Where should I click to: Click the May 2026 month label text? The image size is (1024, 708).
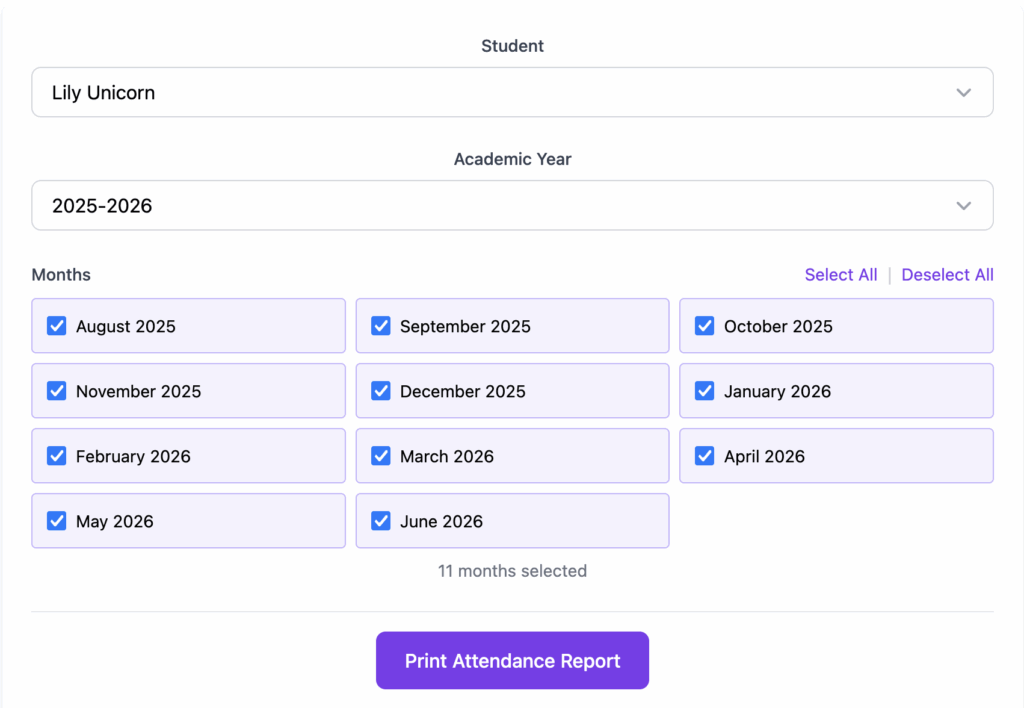pyautogui.click(x=115, y=521)
